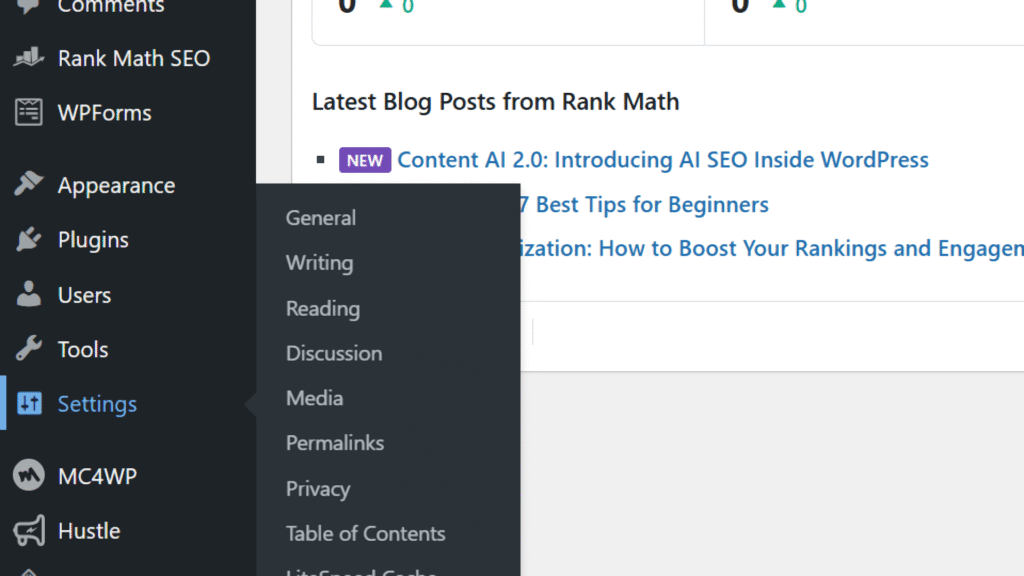Select Privacy in the Settings submenu
1024x576 pixels.
tap(317, 488)
